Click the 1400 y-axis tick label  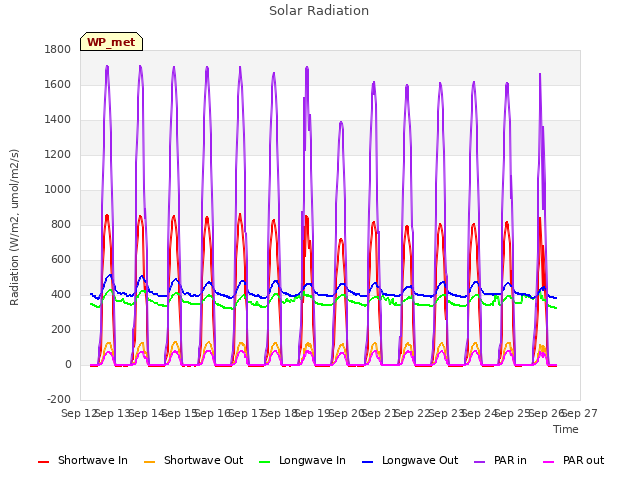(58, 120)
